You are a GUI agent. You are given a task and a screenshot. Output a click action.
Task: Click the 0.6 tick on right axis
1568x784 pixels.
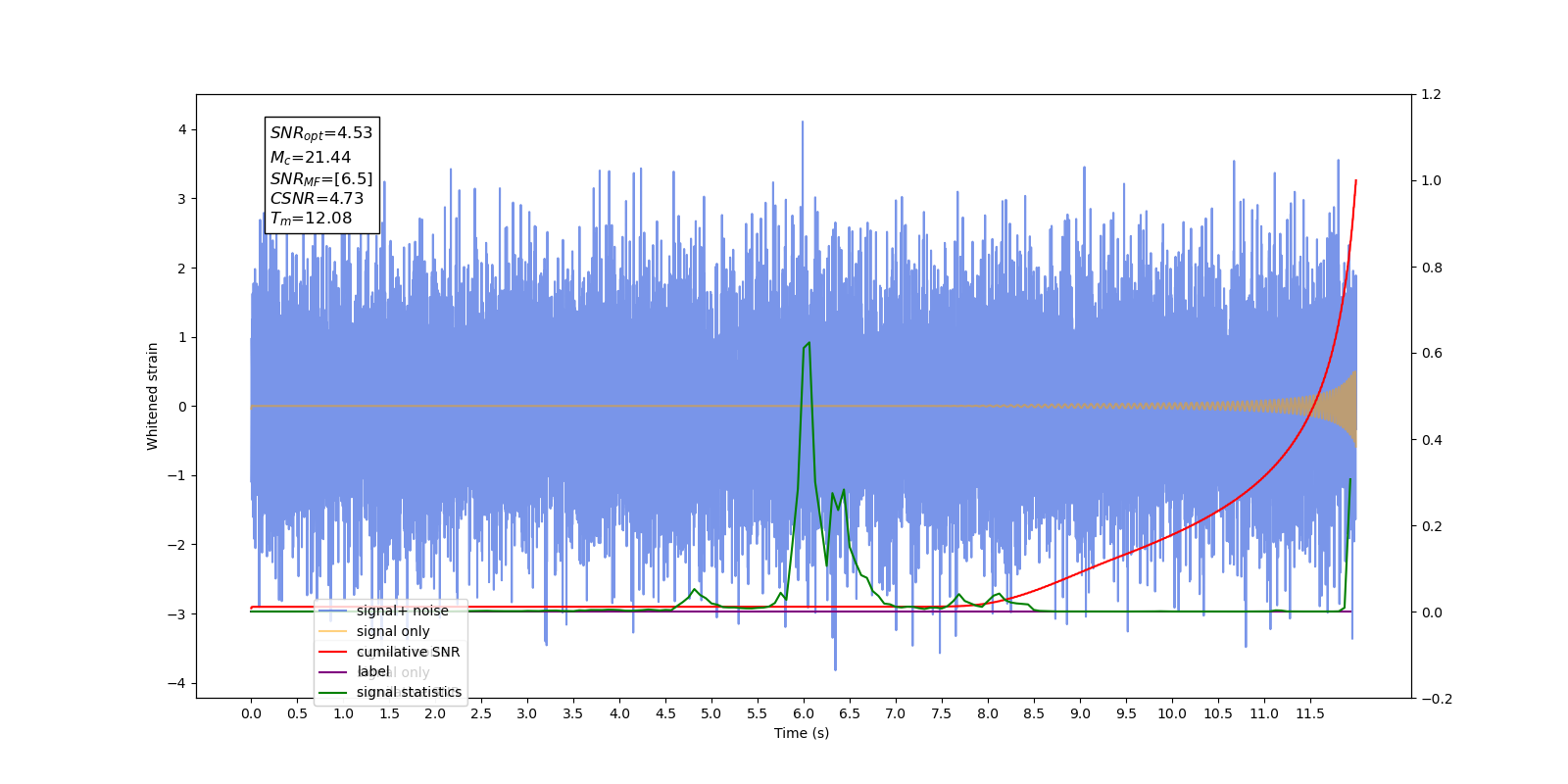(x=1432, y=353)
